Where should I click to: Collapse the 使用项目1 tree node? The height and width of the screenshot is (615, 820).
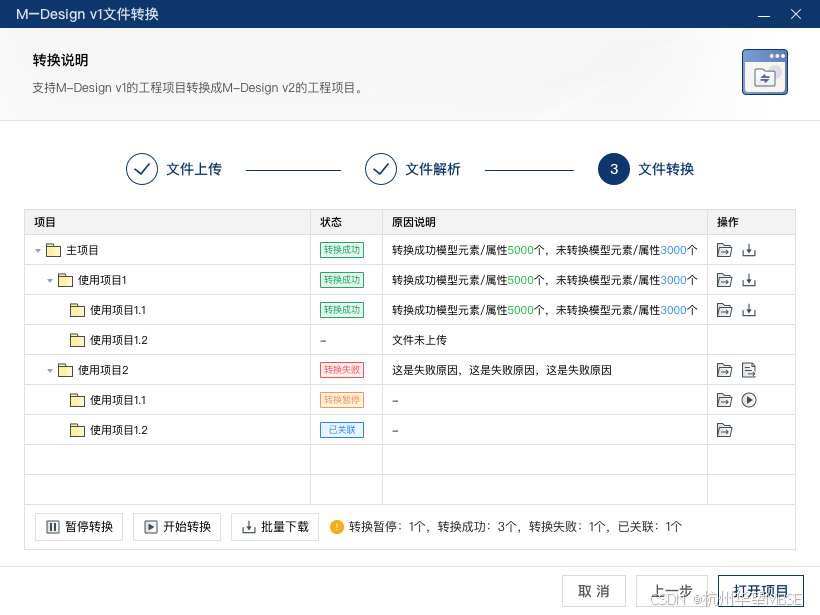pos(50,281)
